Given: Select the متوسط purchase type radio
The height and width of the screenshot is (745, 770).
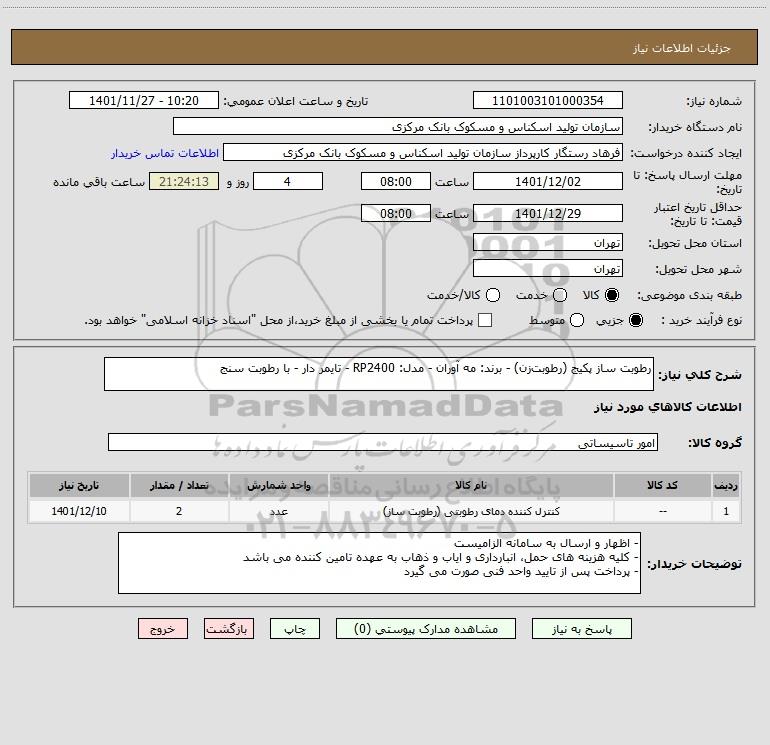Looking at the screenshot, I should [577, 320].
